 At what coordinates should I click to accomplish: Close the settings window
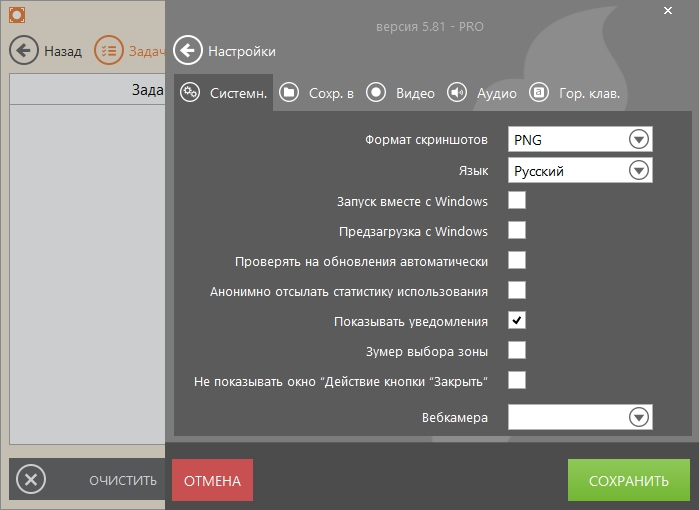[667, 10]
